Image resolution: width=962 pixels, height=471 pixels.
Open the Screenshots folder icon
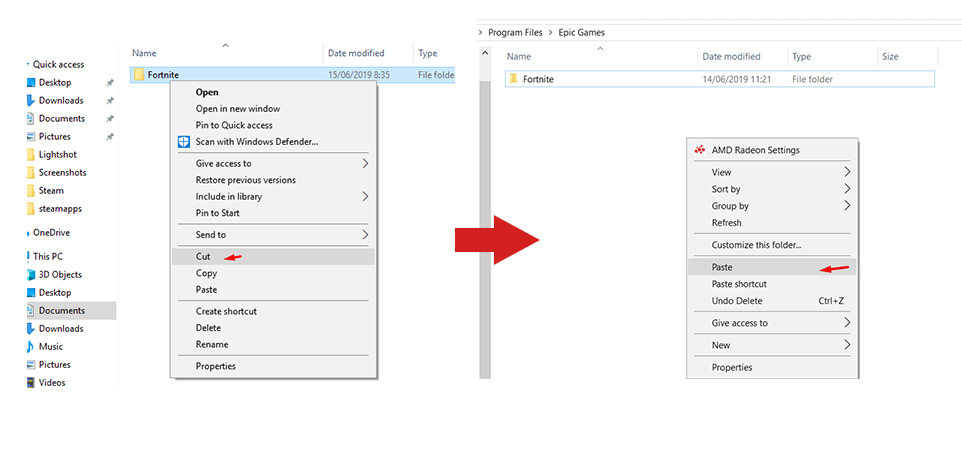pos(31,172)
